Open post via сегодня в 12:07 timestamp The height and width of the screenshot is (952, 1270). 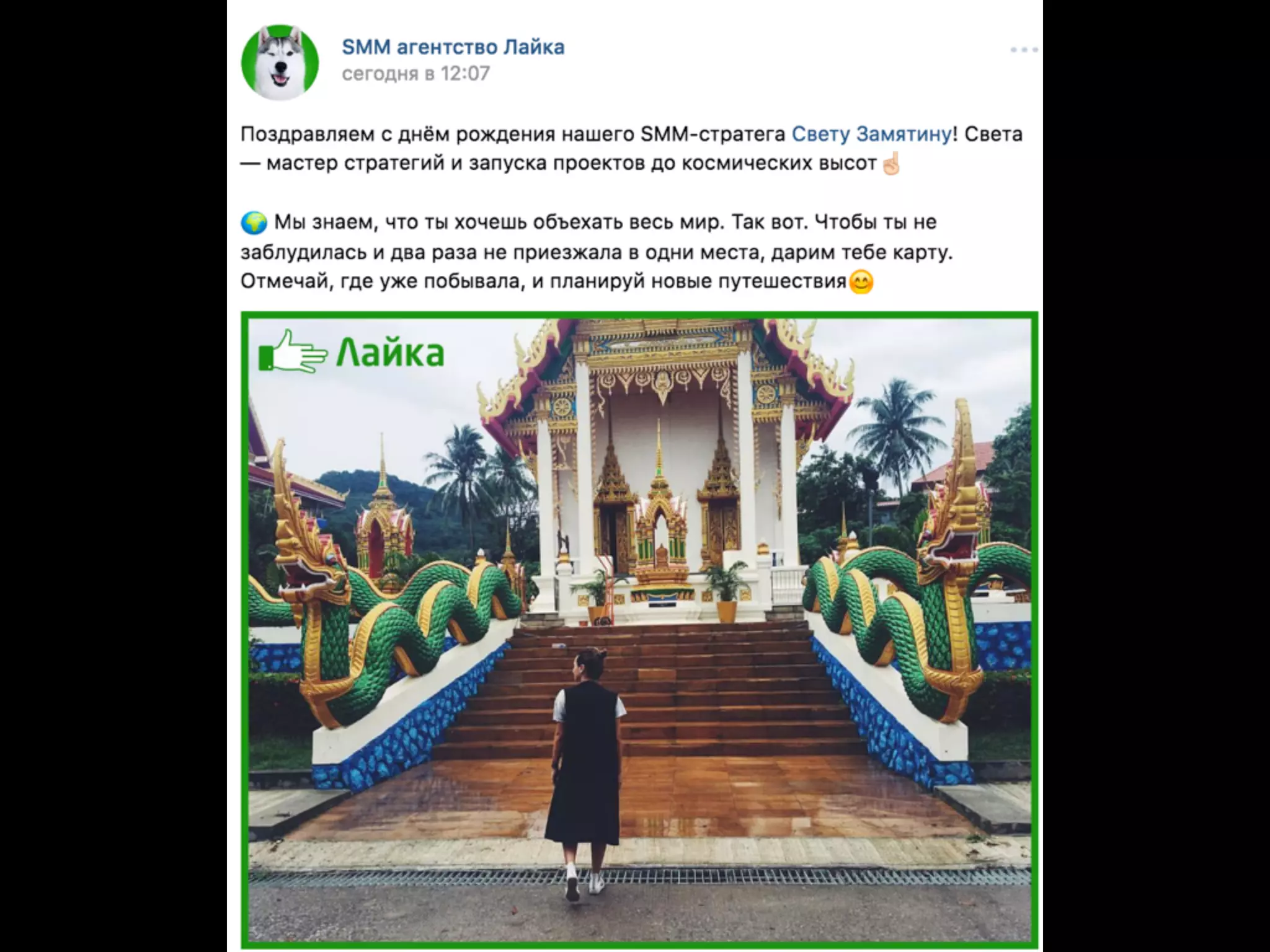pos(415,74)
